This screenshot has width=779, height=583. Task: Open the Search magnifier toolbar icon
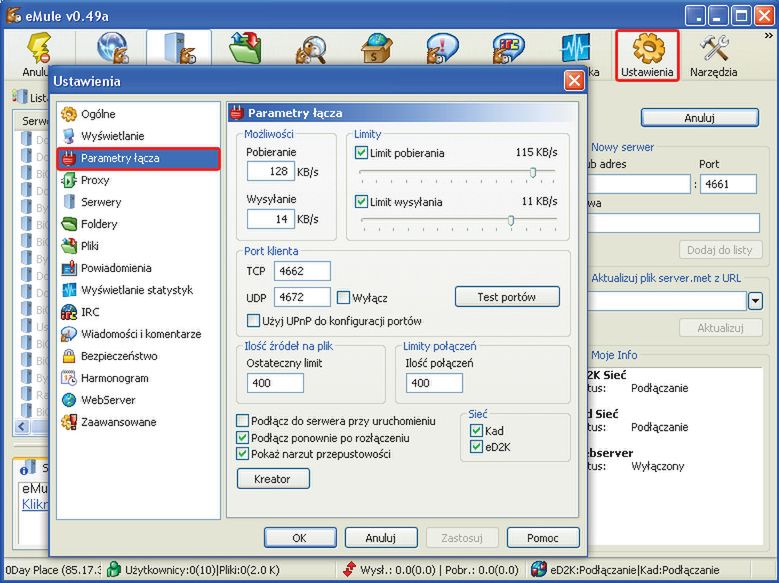311,48
